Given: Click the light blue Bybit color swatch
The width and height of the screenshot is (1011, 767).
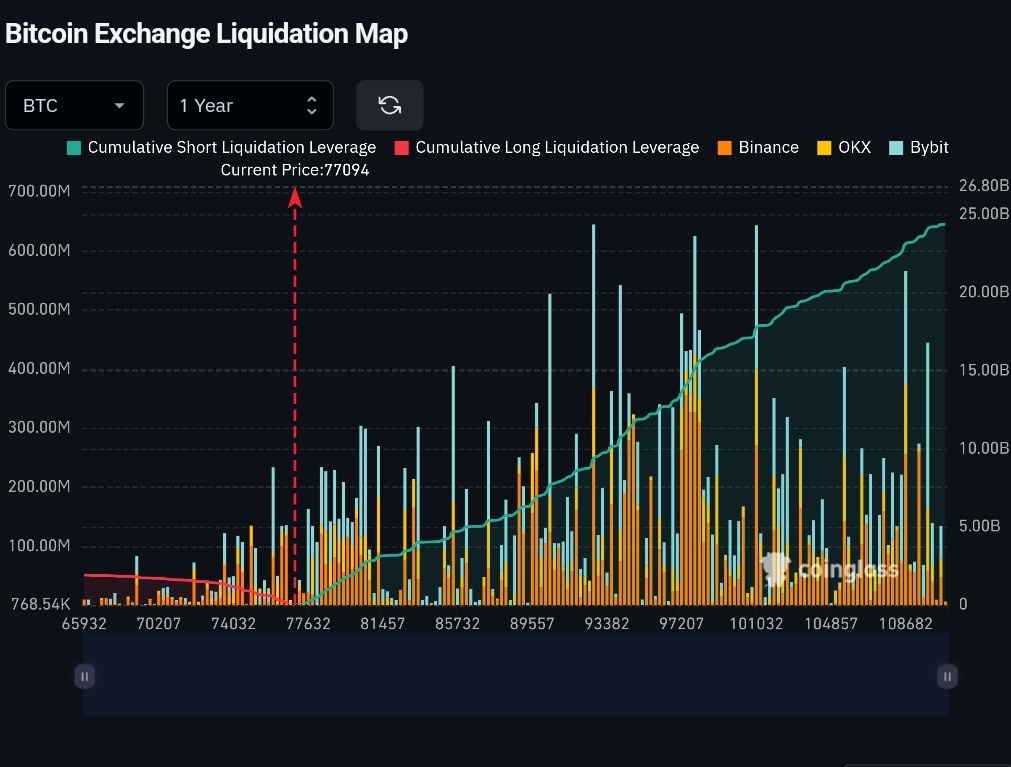Looking at the screenshot, I should pyautogui.click(x=896, y=148).
